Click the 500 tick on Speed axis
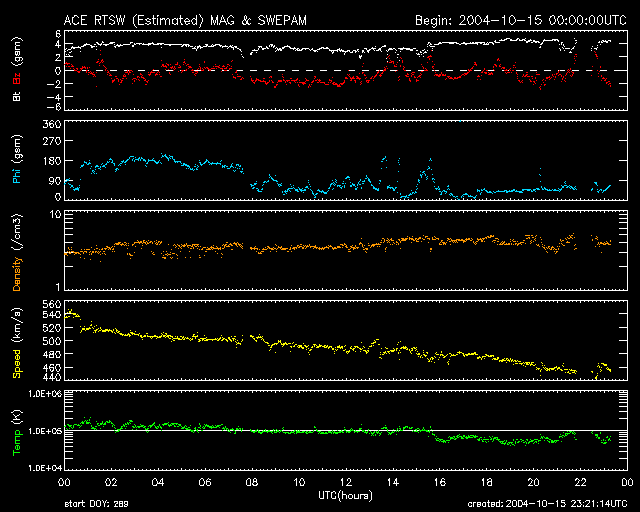The image size is (640, 512). [x=52, y=341]
